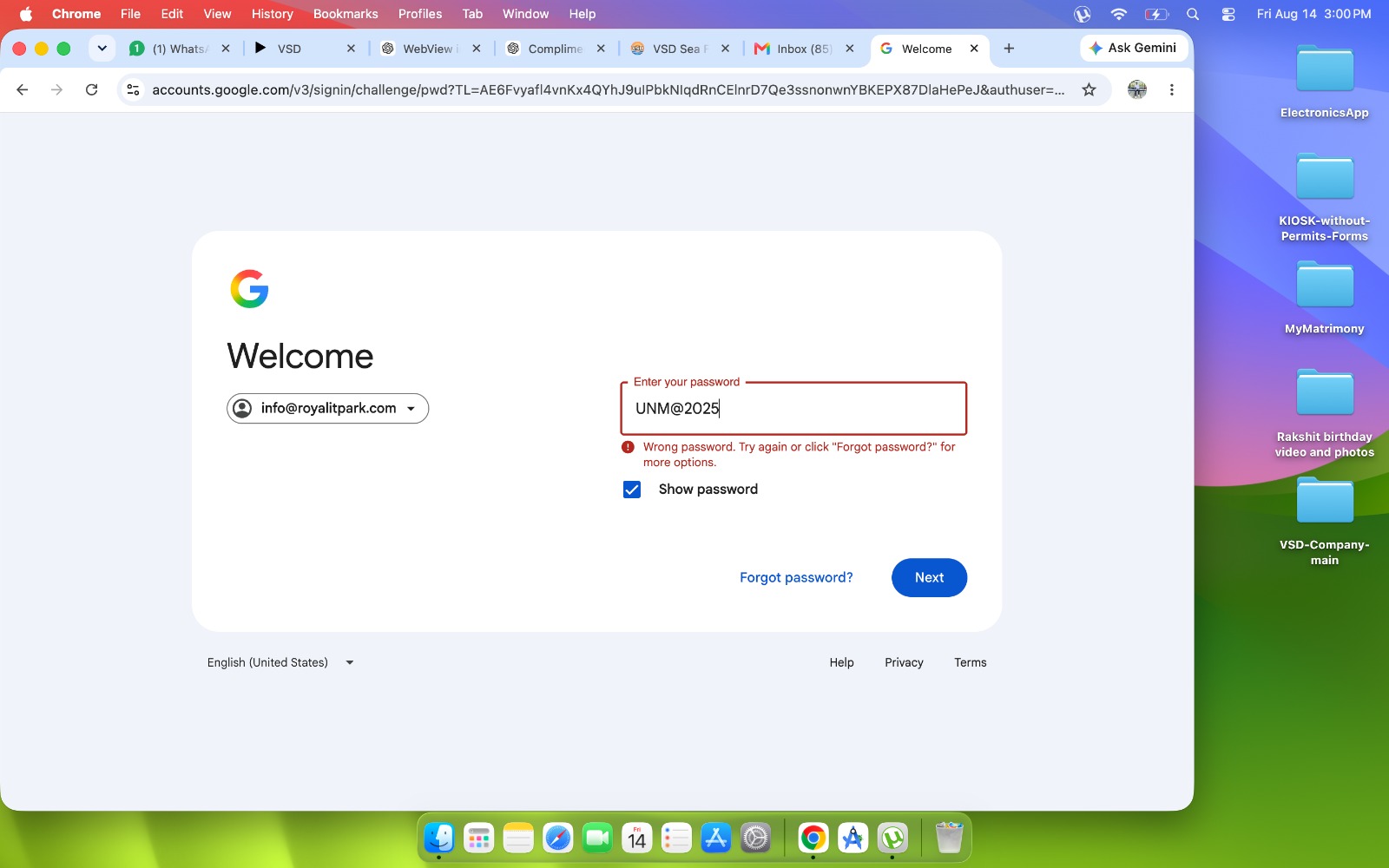Viewport: 1389px width, 868px height.
Task: Open the tab search dropdown arrow
Action: tap(102, 49)
